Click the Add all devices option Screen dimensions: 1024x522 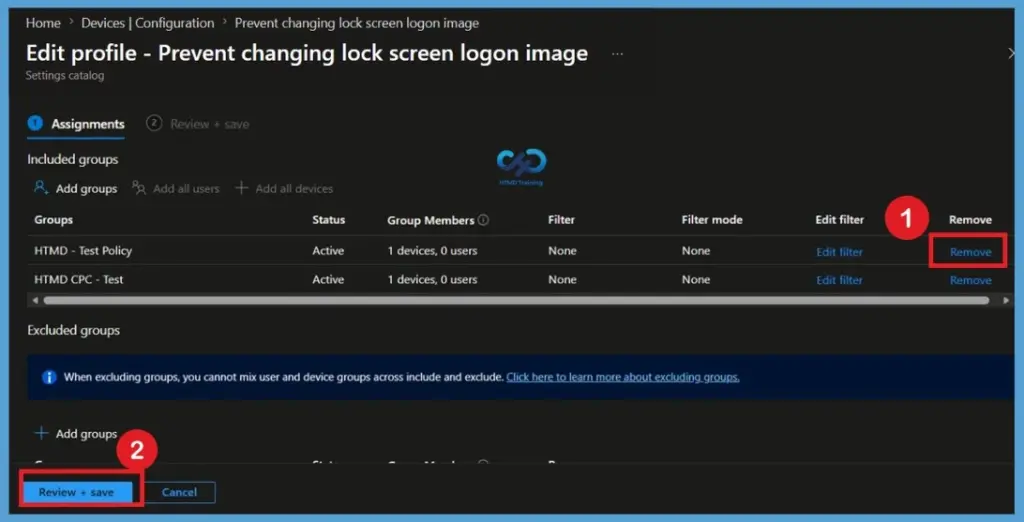click(x=284, y=189)
